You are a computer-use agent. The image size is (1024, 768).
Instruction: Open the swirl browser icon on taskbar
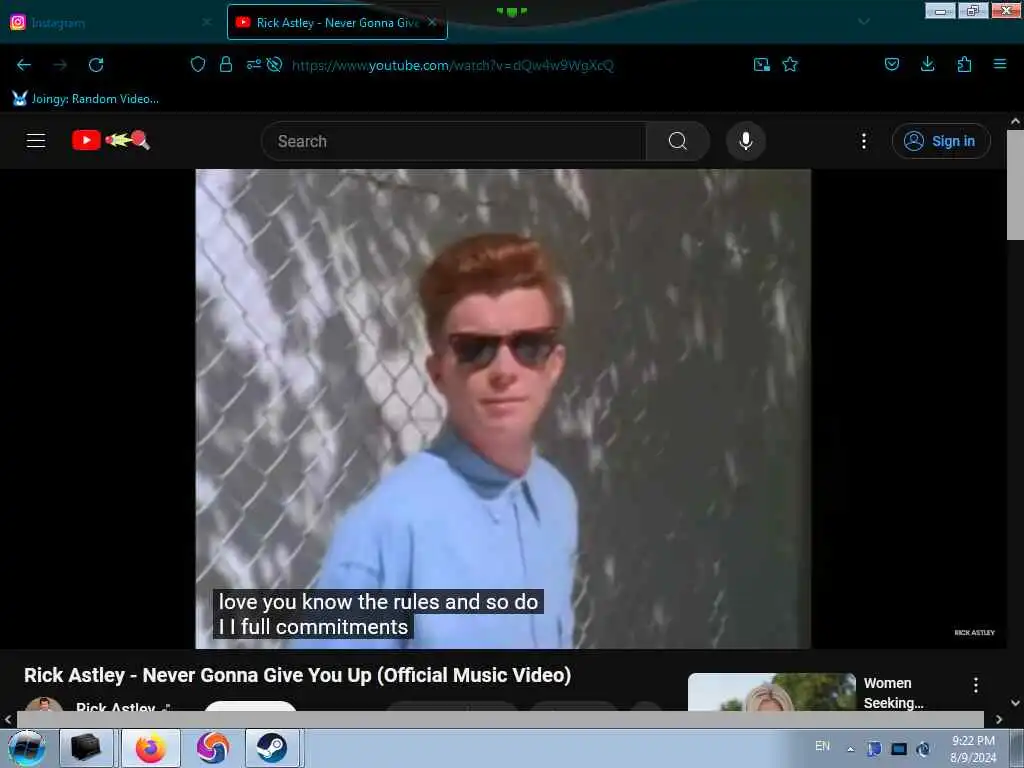213,748
